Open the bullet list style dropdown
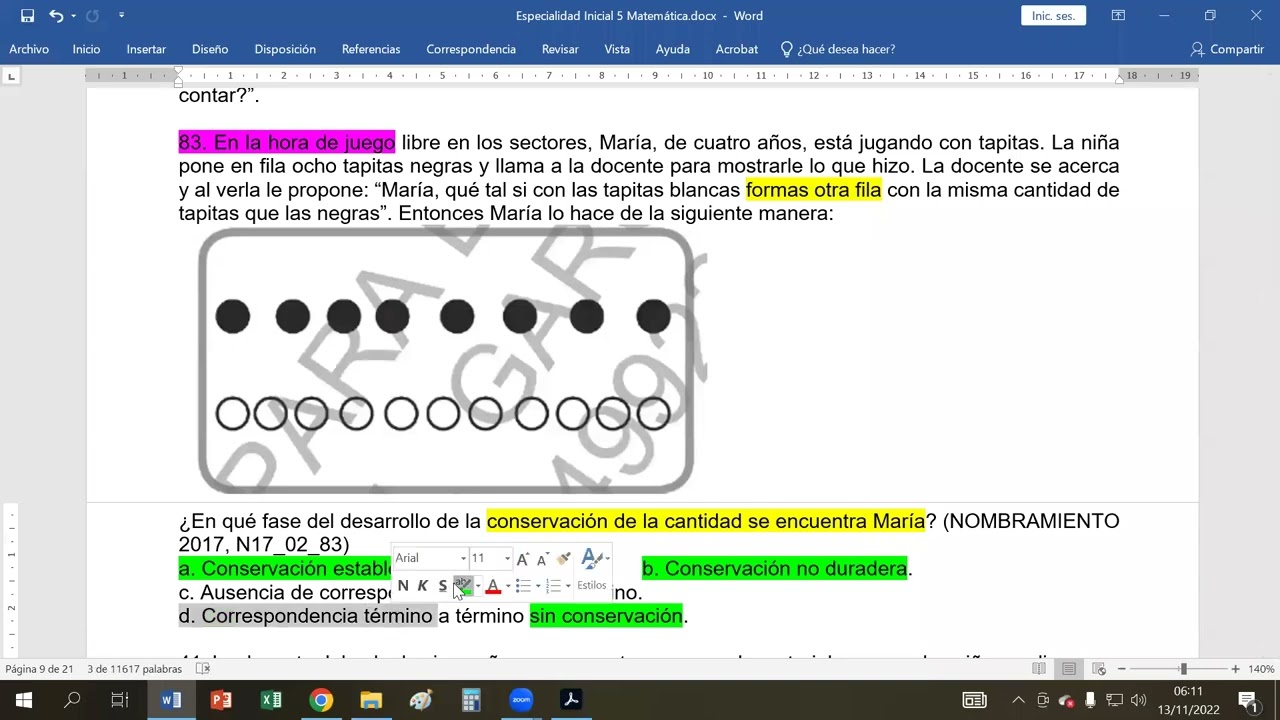 538,586
